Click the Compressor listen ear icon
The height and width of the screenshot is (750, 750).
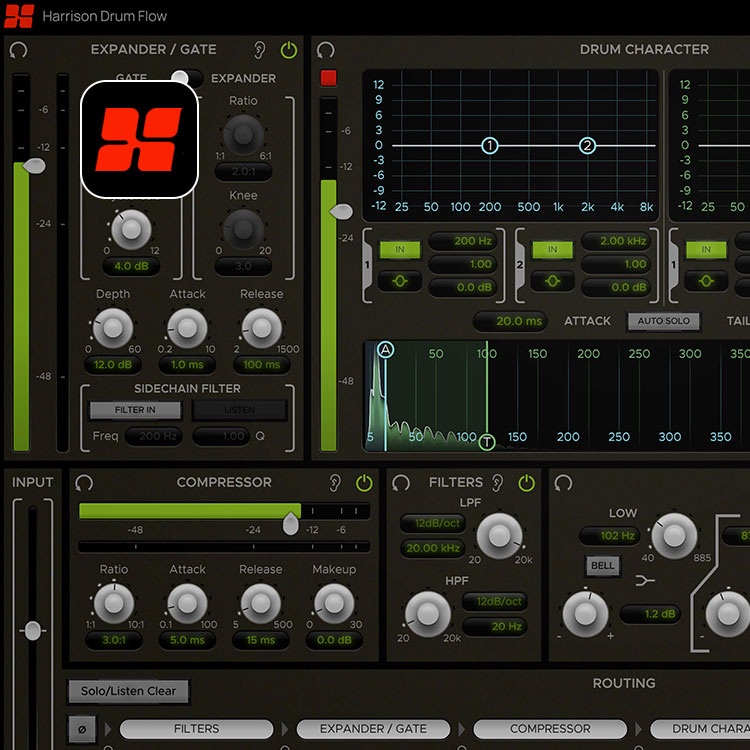tap(336, 483)
